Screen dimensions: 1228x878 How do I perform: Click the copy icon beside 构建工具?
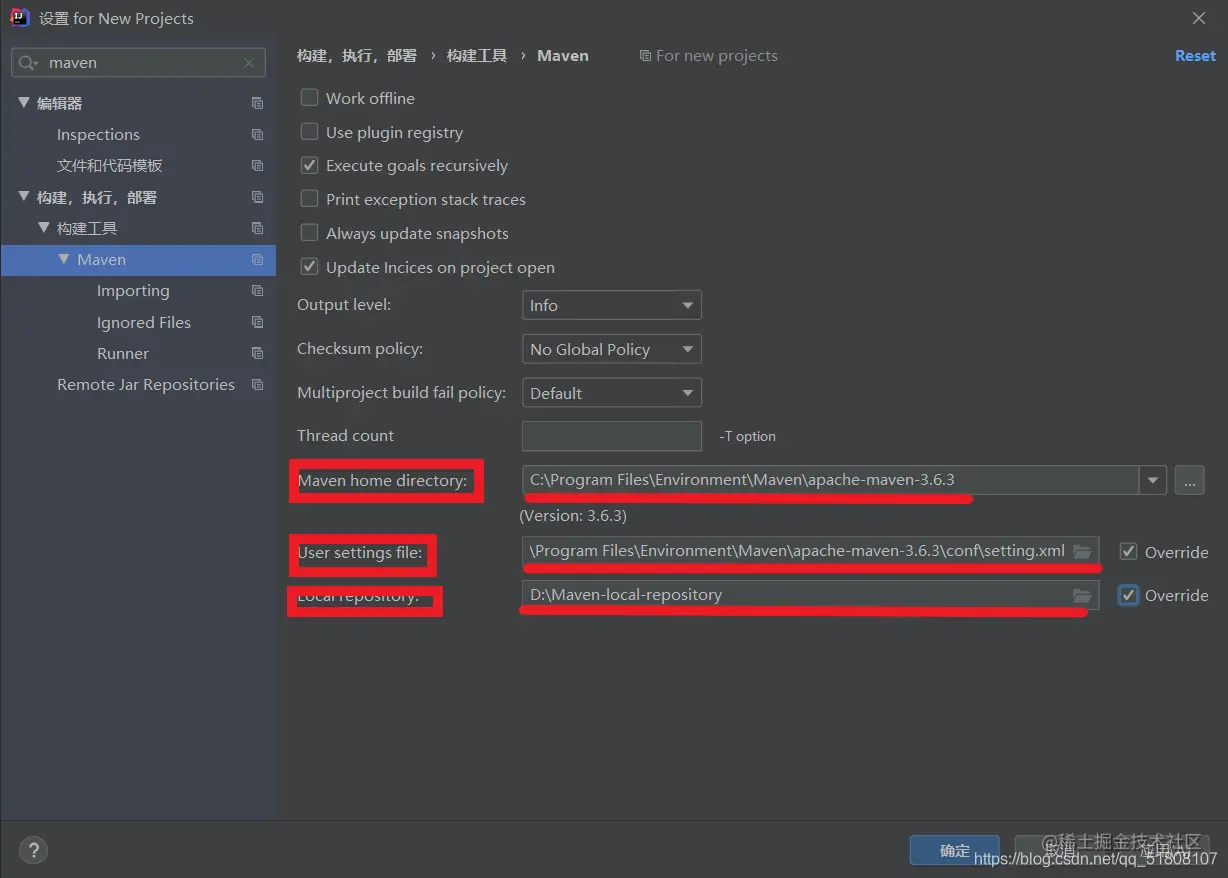click(257, 228)
